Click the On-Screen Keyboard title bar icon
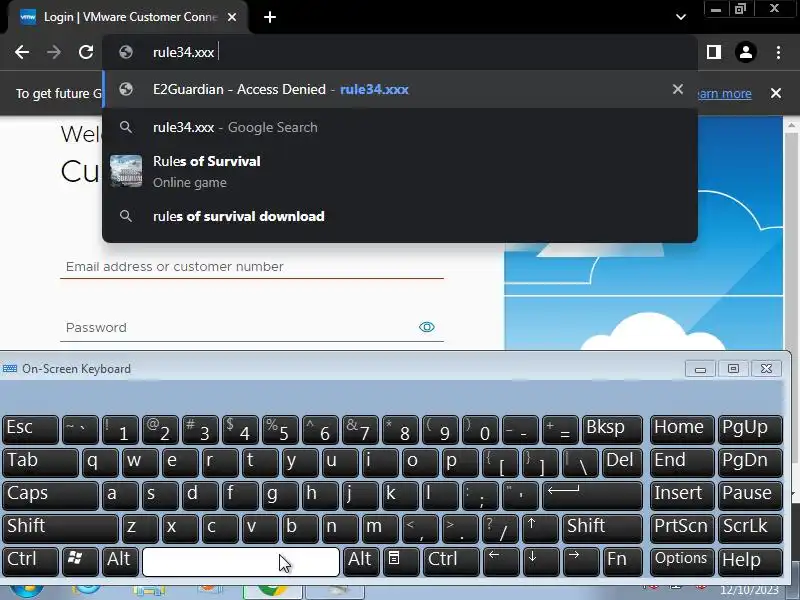This screenshot has width=800, height=600. click(x=10, y=368)
